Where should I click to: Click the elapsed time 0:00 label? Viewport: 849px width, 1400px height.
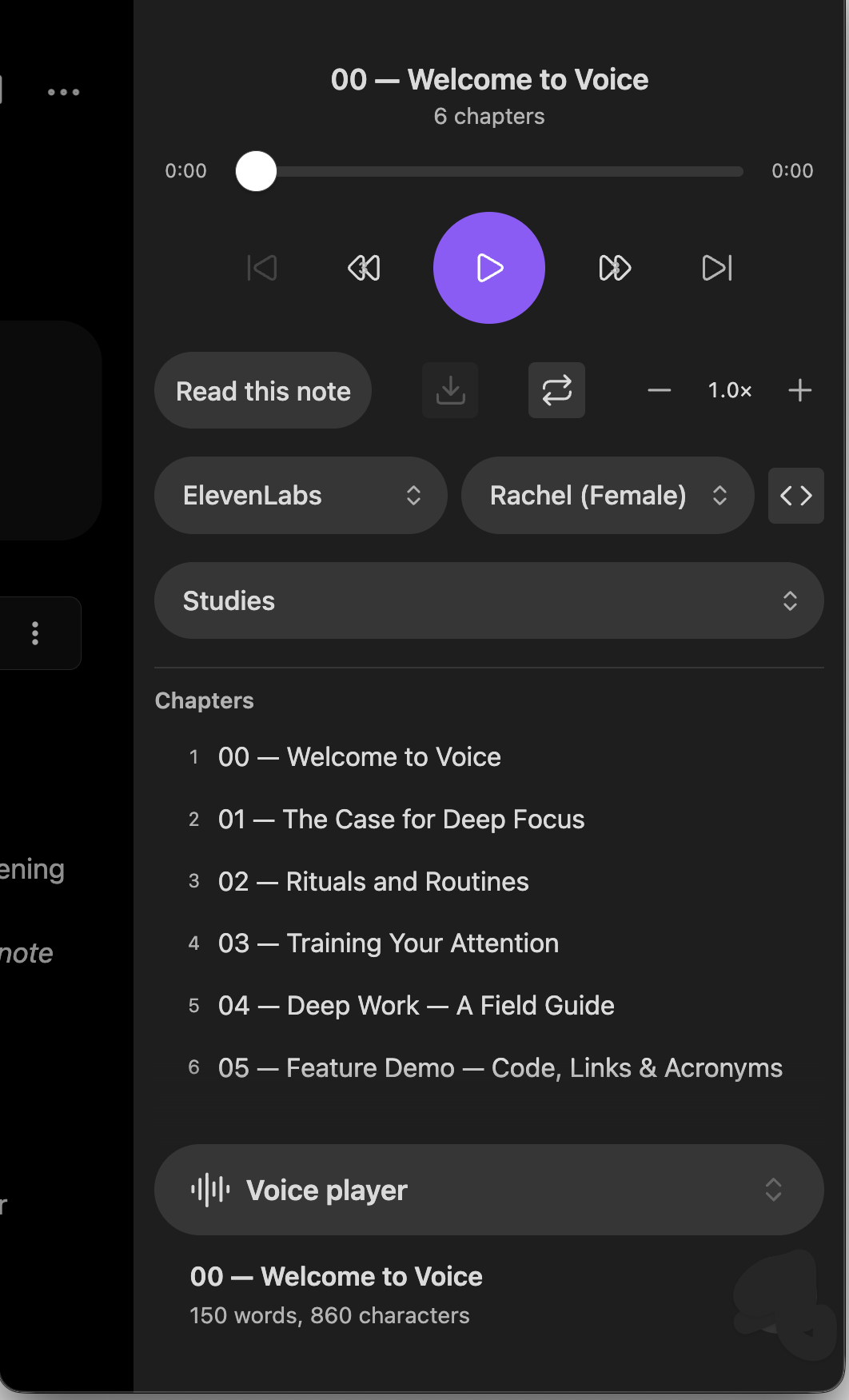coord(185,171)
